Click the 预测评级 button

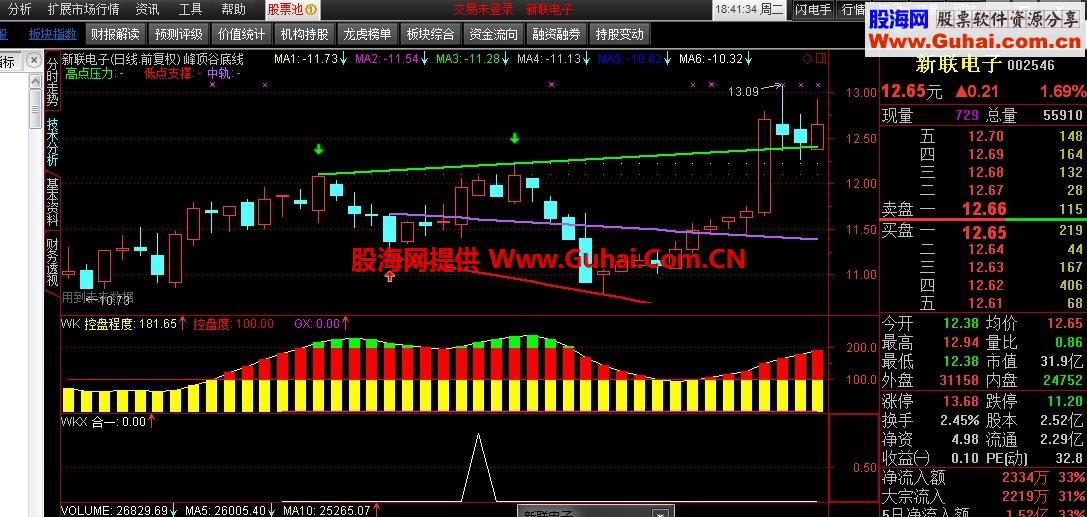tap(179, 33)
